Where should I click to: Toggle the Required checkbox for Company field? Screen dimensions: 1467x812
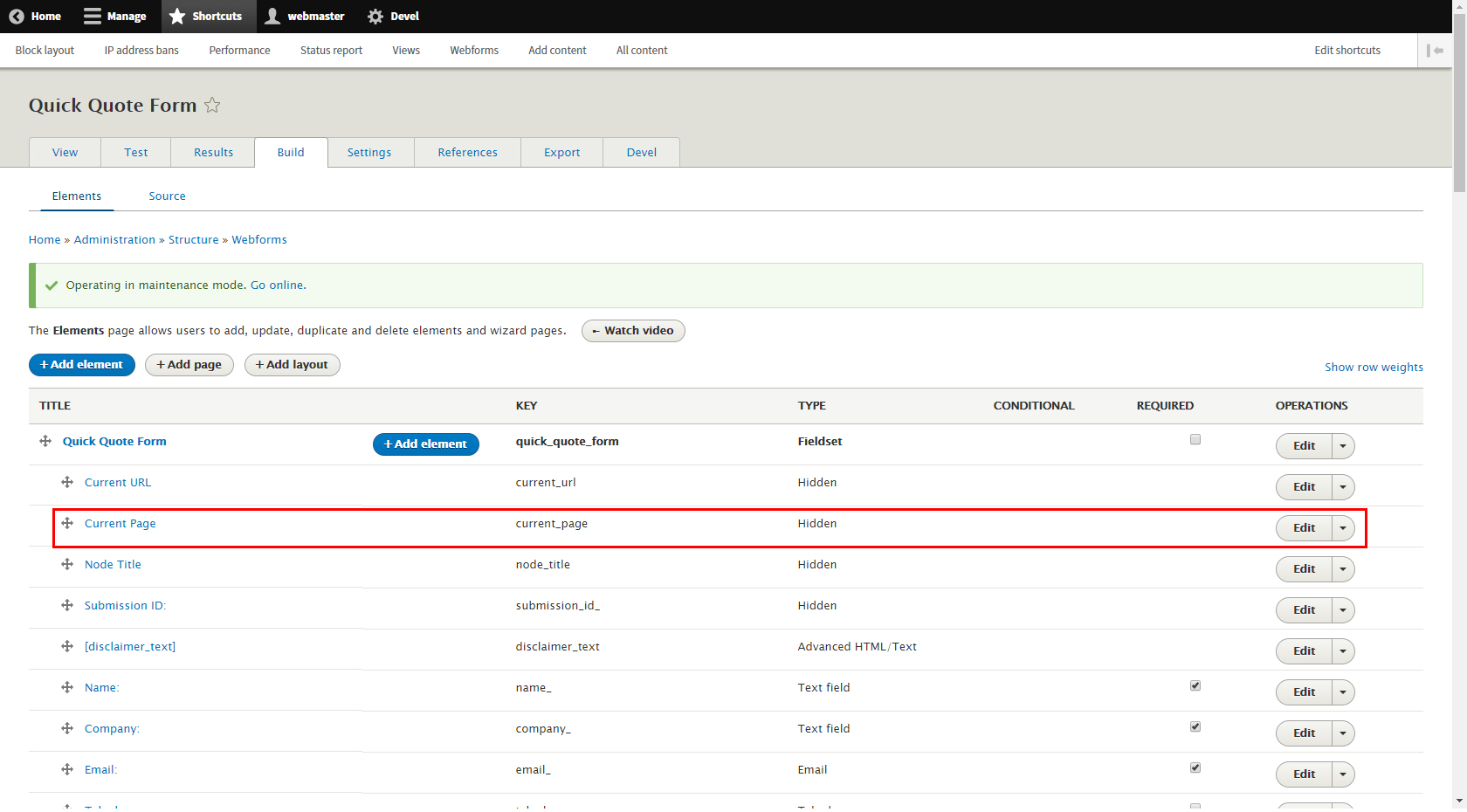[1195, 726]
